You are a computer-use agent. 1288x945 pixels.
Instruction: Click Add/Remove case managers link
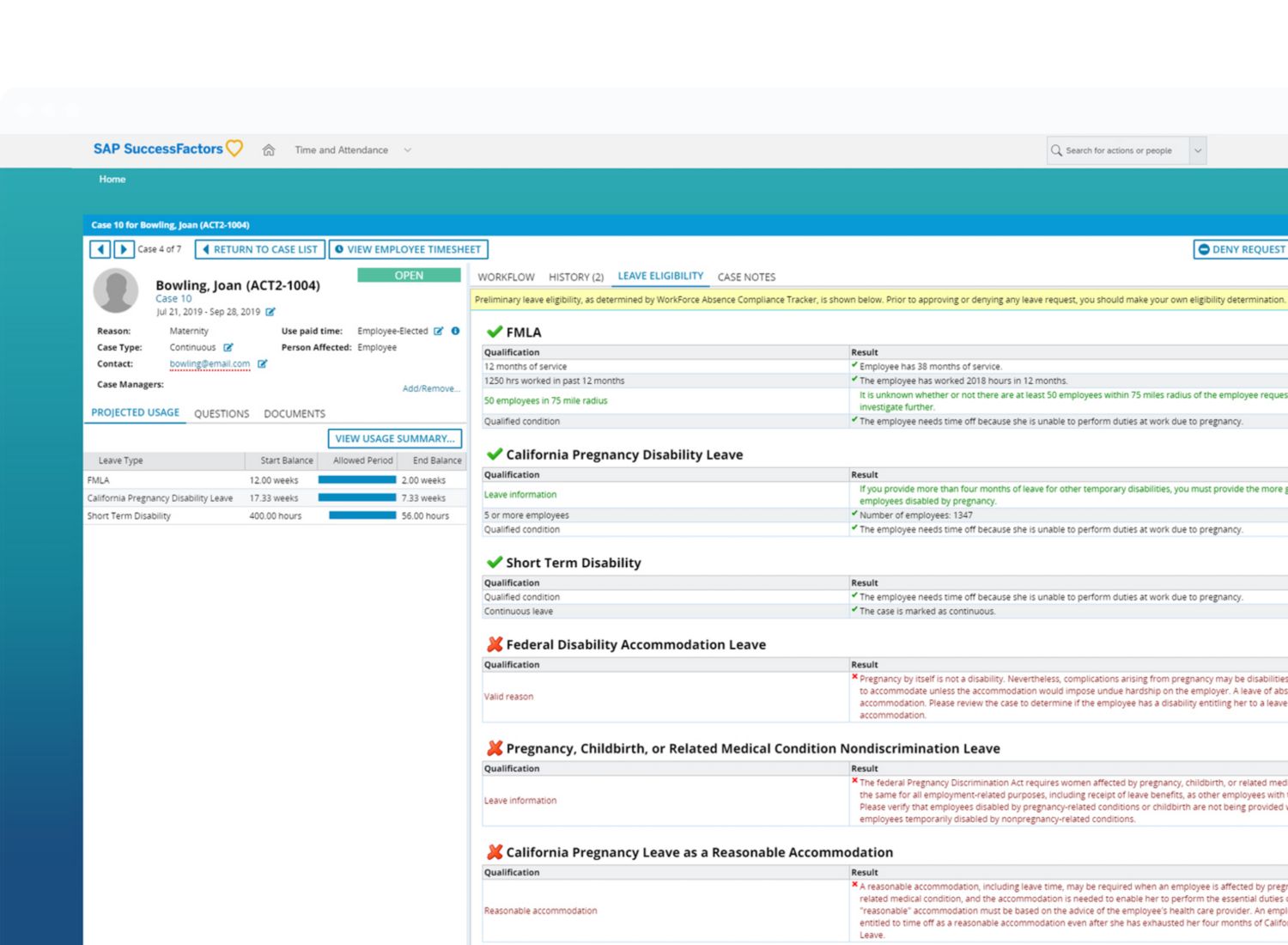click(x=431, y=388)
